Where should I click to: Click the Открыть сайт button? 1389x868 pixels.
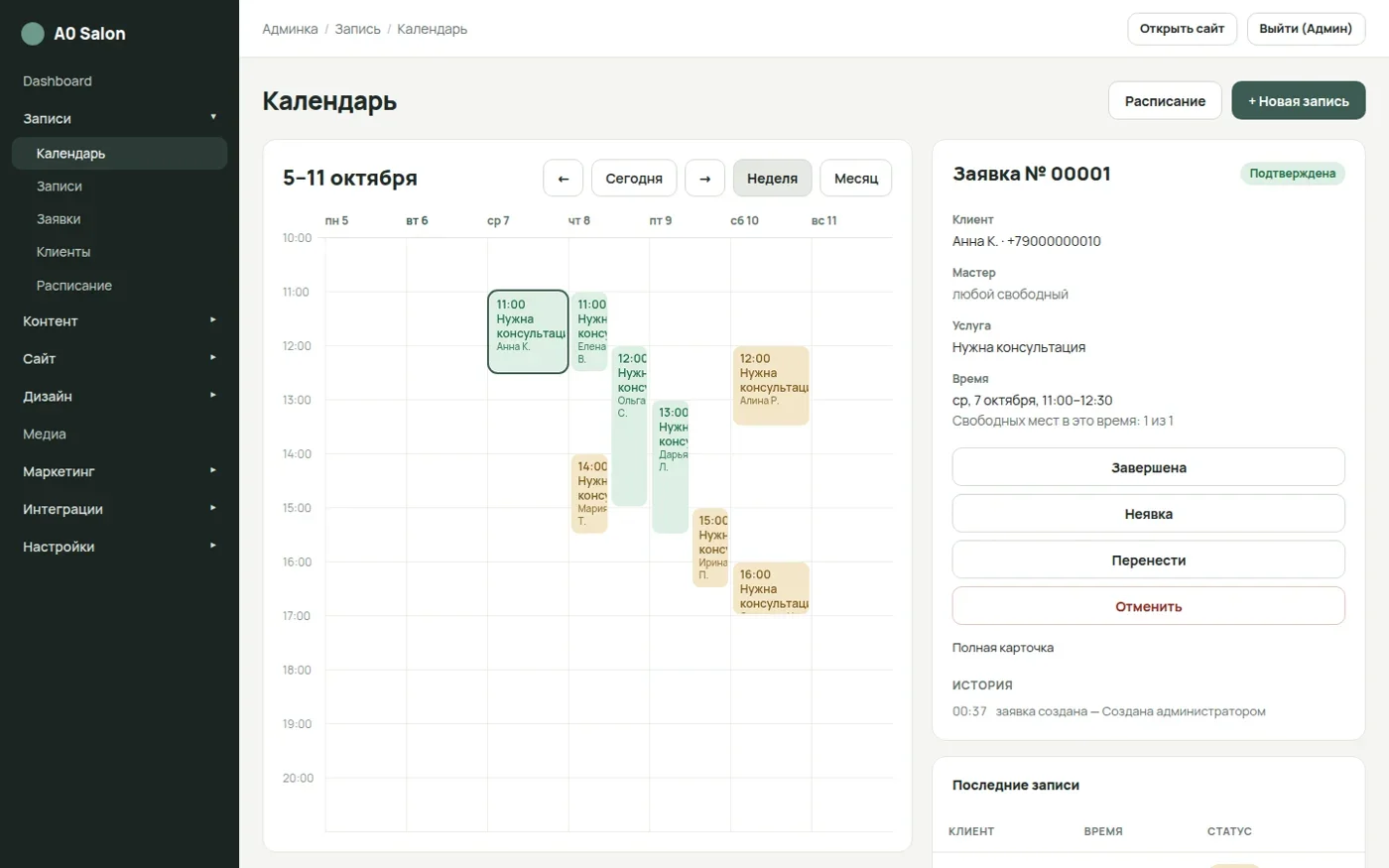(1182, 29)
